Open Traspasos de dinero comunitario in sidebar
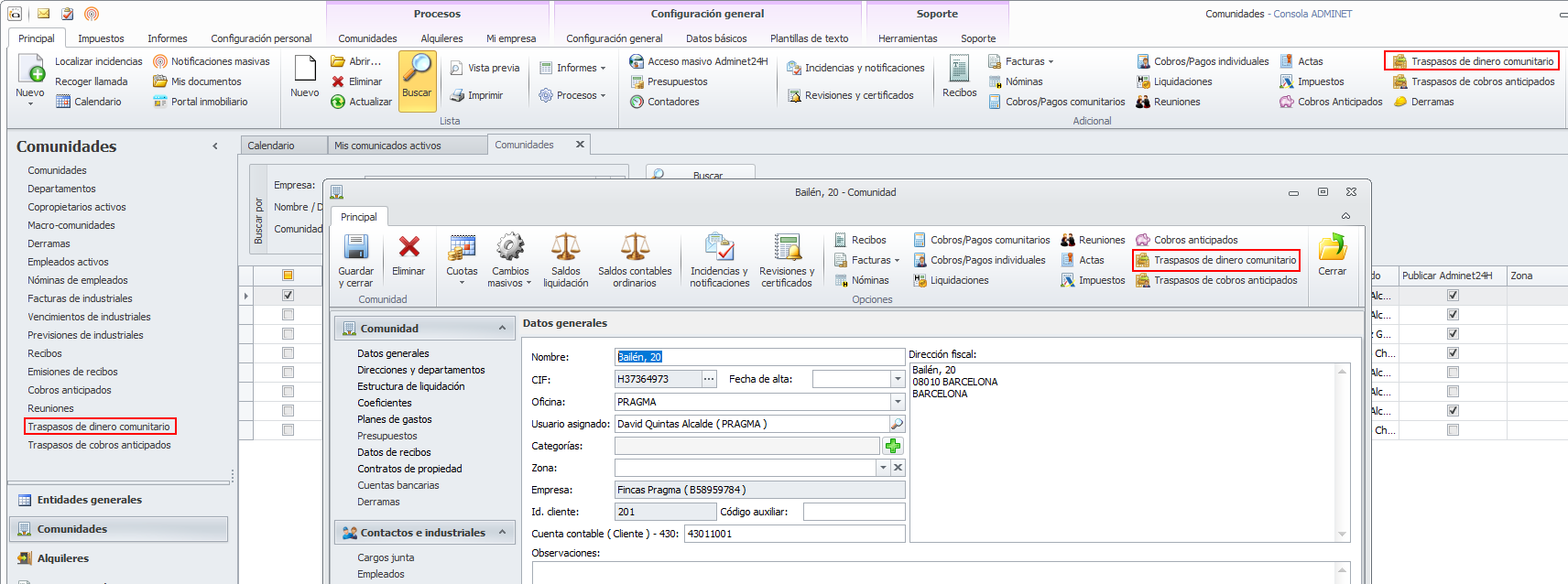This screenshot has width=1568, height=584. coord(99,427)
